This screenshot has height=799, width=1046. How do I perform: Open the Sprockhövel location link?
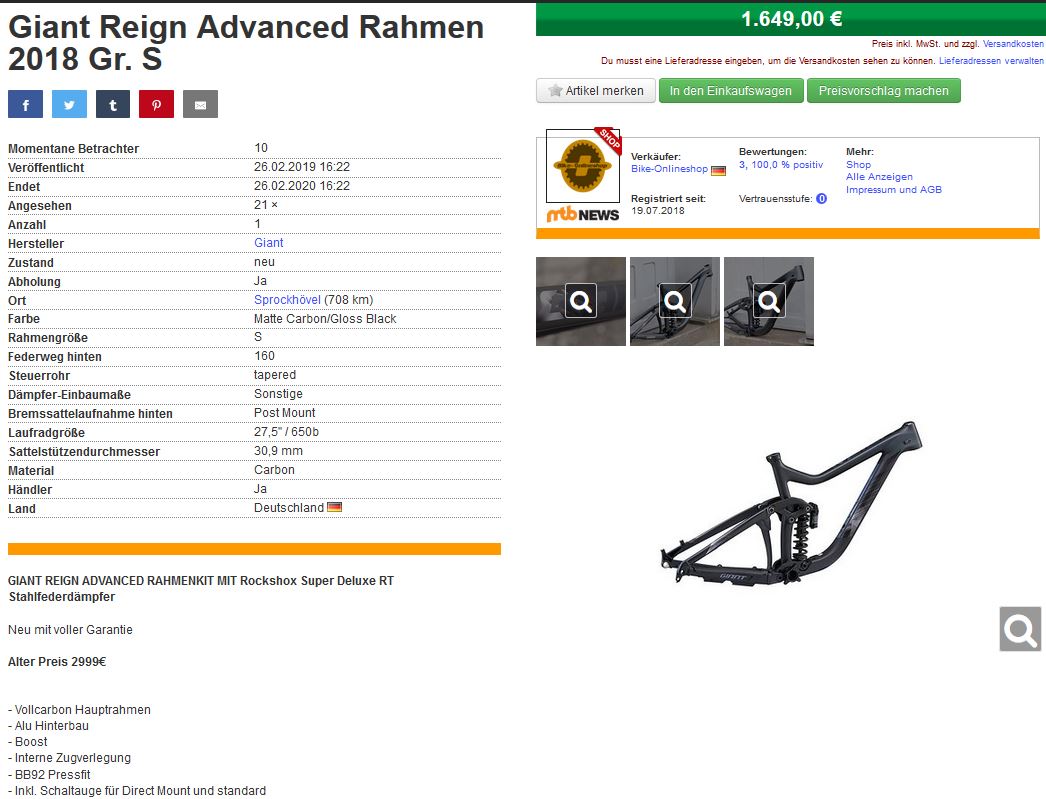click(288, 300)
